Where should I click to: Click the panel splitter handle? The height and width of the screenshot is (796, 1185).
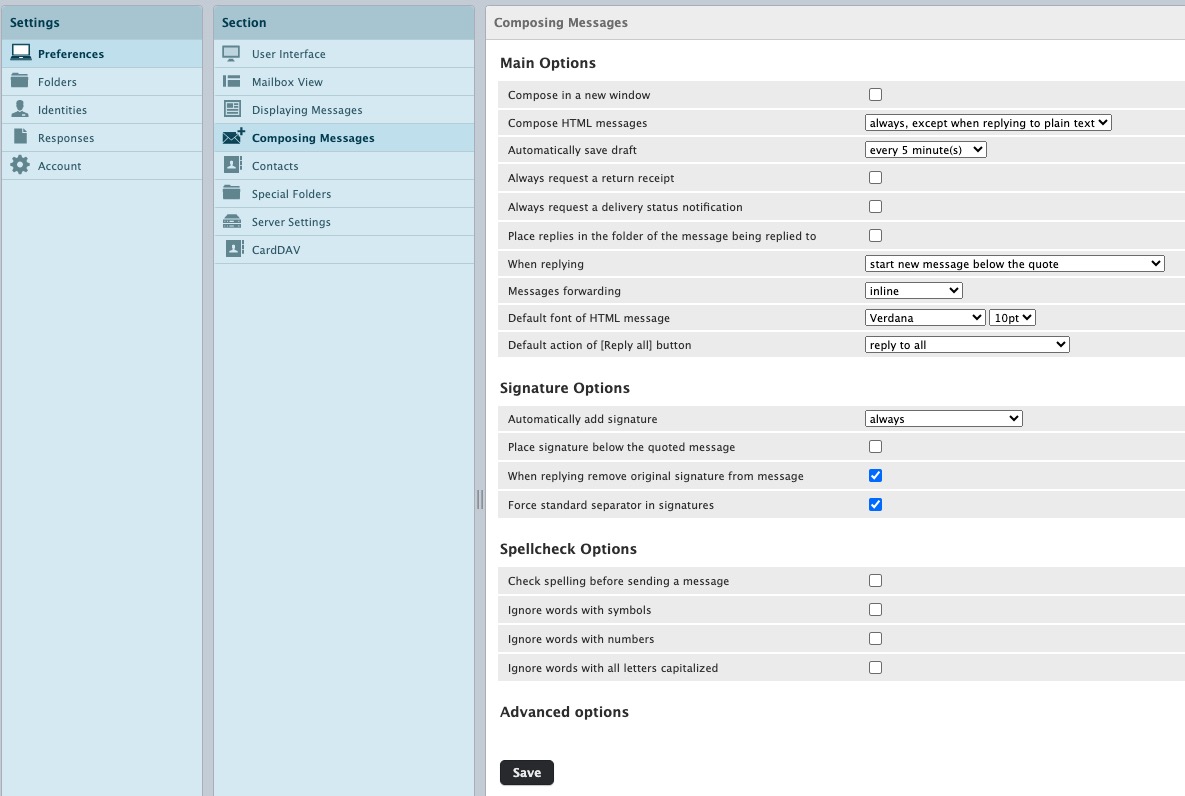point(480,500)
